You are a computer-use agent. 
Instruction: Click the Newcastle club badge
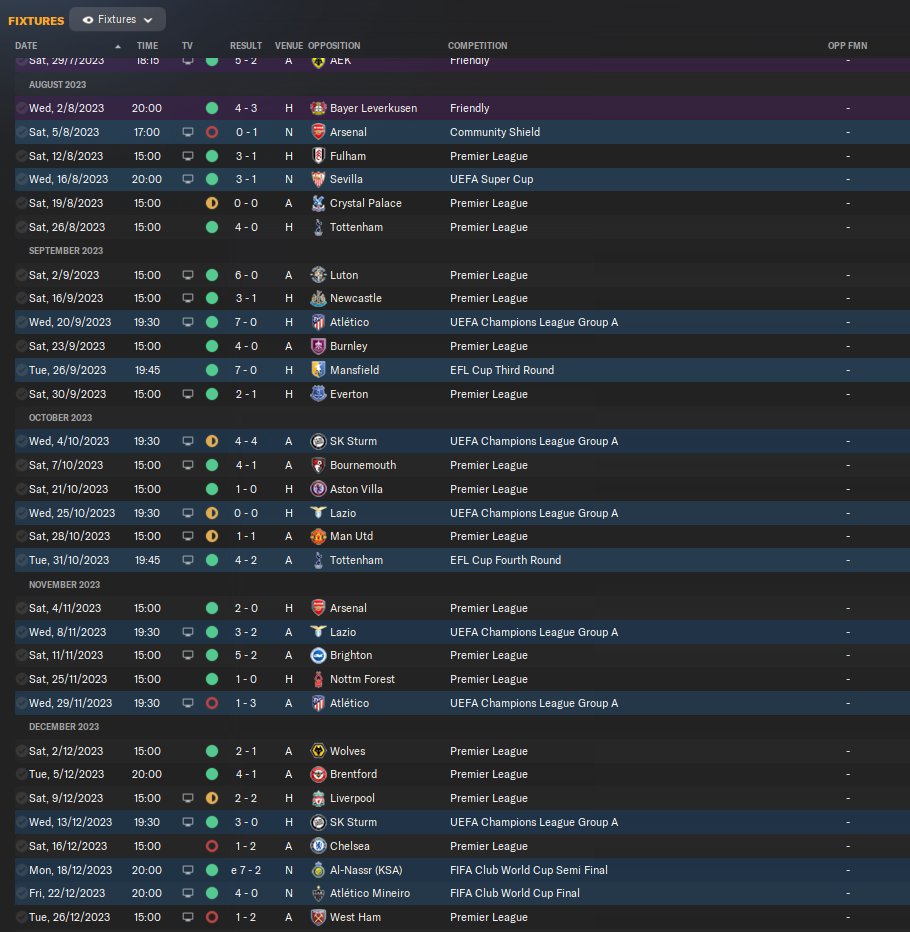pos(319,298)
